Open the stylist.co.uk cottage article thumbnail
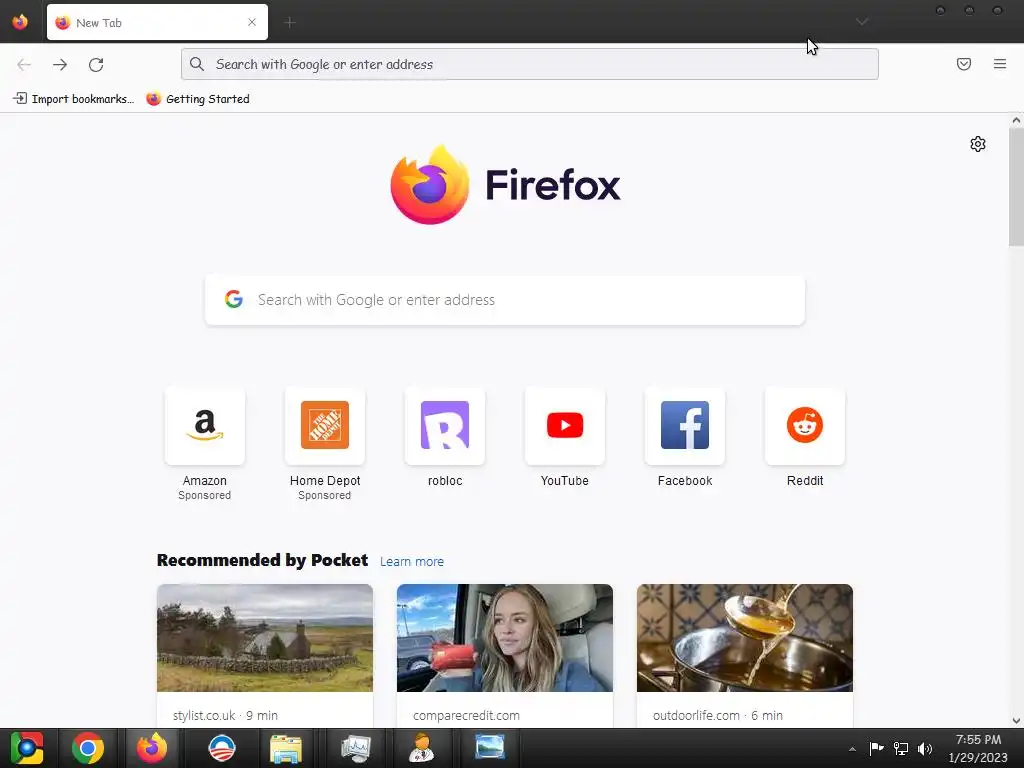 coord(264,638)
